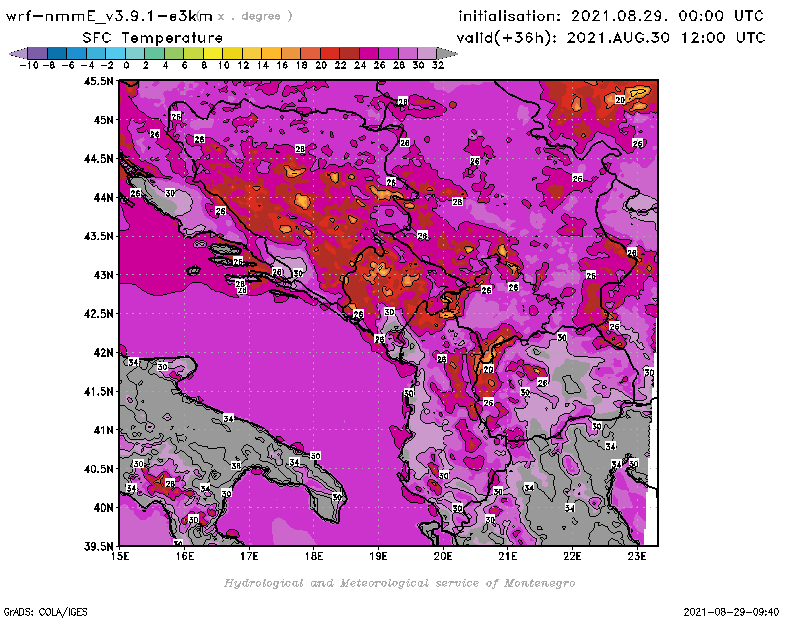
Task: Click the timestamp 2021-08-29-09:40
Action: click(x=731, y=612)
